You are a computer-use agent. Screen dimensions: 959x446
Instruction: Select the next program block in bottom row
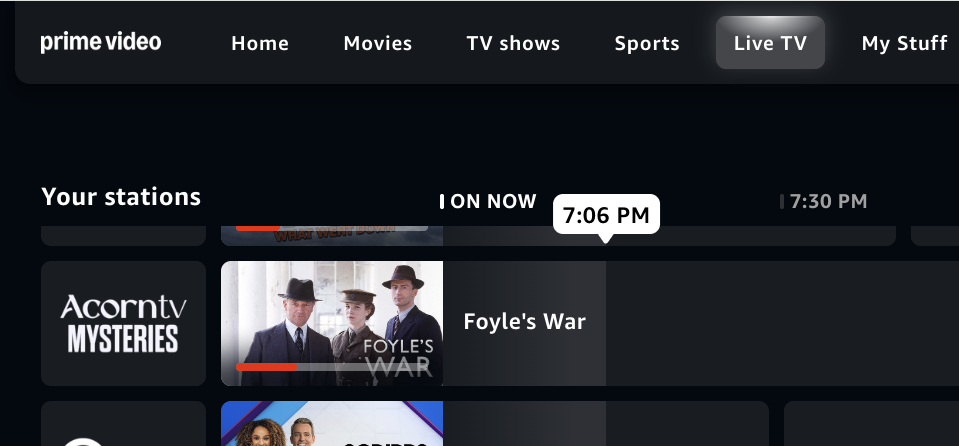pyautogui.click(x=872, y=423)
